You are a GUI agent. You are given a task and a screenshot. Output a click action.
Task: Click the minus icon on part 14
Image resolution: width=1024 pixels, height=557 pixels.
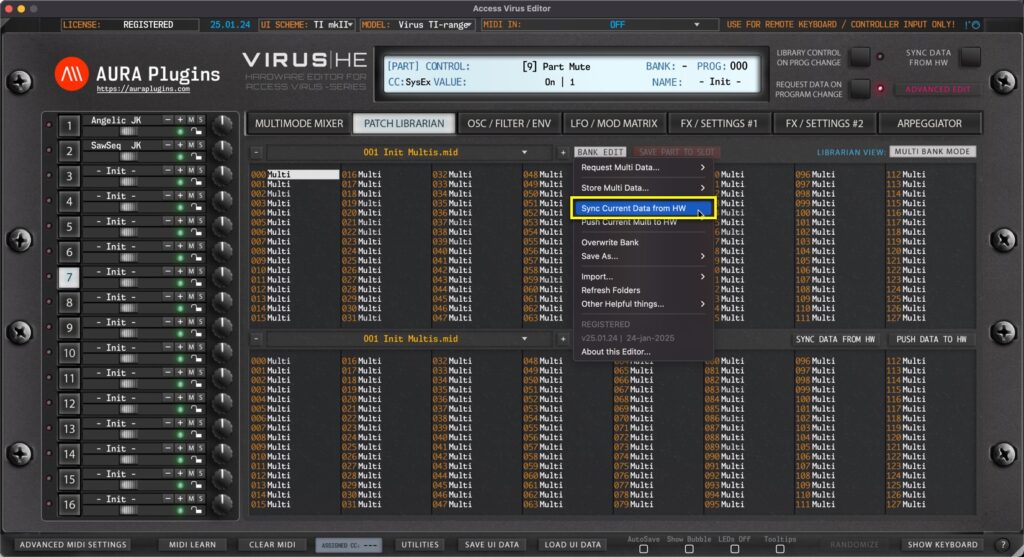[x=168, y=449]
